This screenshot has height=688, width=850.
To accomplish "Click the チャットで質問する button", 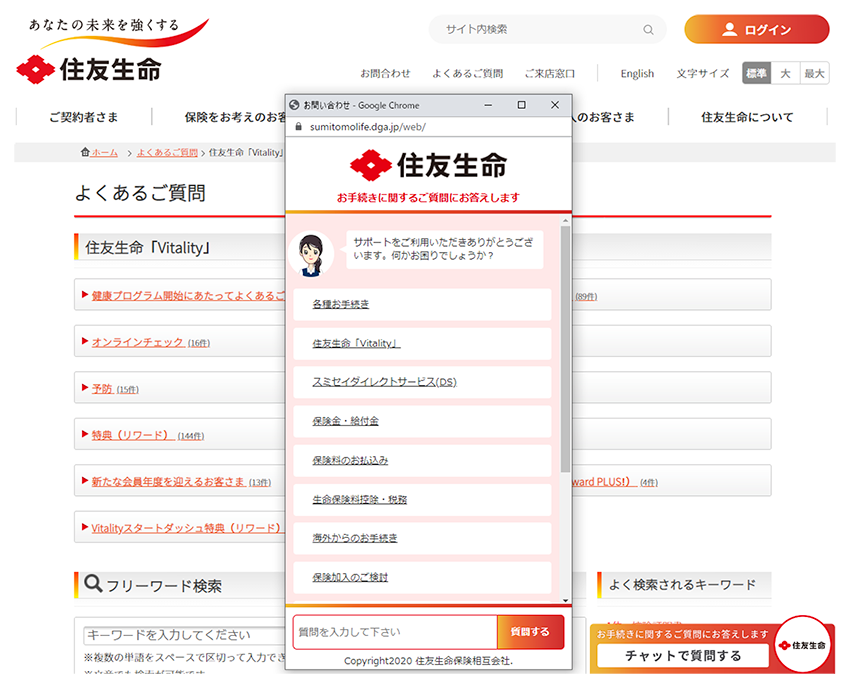I will click(683, 656).
